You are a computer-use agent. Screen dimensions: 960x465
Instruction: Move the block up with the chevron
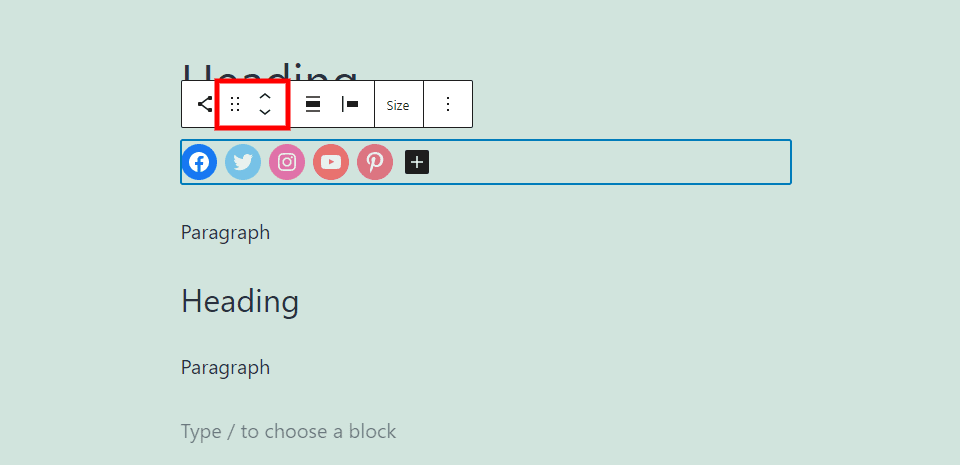(x=265, y=96)
